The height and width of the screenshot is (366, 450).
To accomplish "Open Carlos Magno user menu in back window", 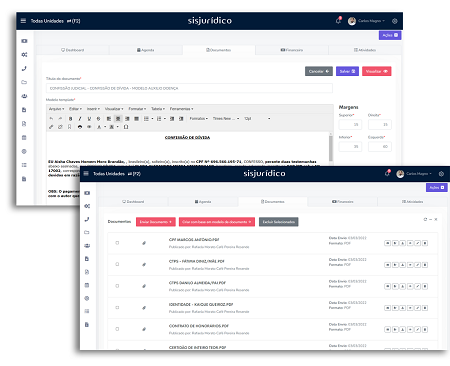I will 366,21.
